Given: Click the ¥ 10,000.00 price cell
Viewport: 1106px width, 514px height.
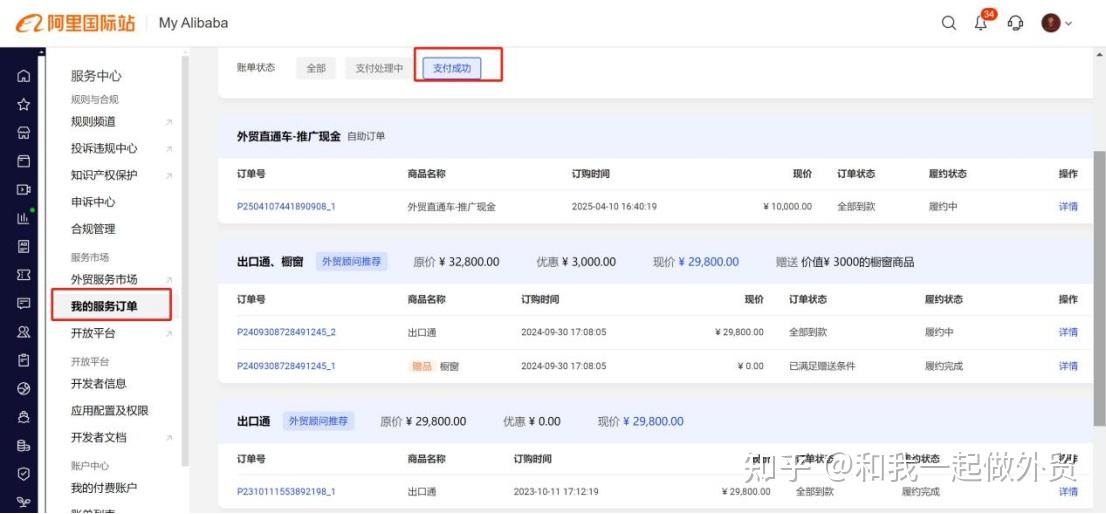Looking at the screenshot, I should 787,207.
